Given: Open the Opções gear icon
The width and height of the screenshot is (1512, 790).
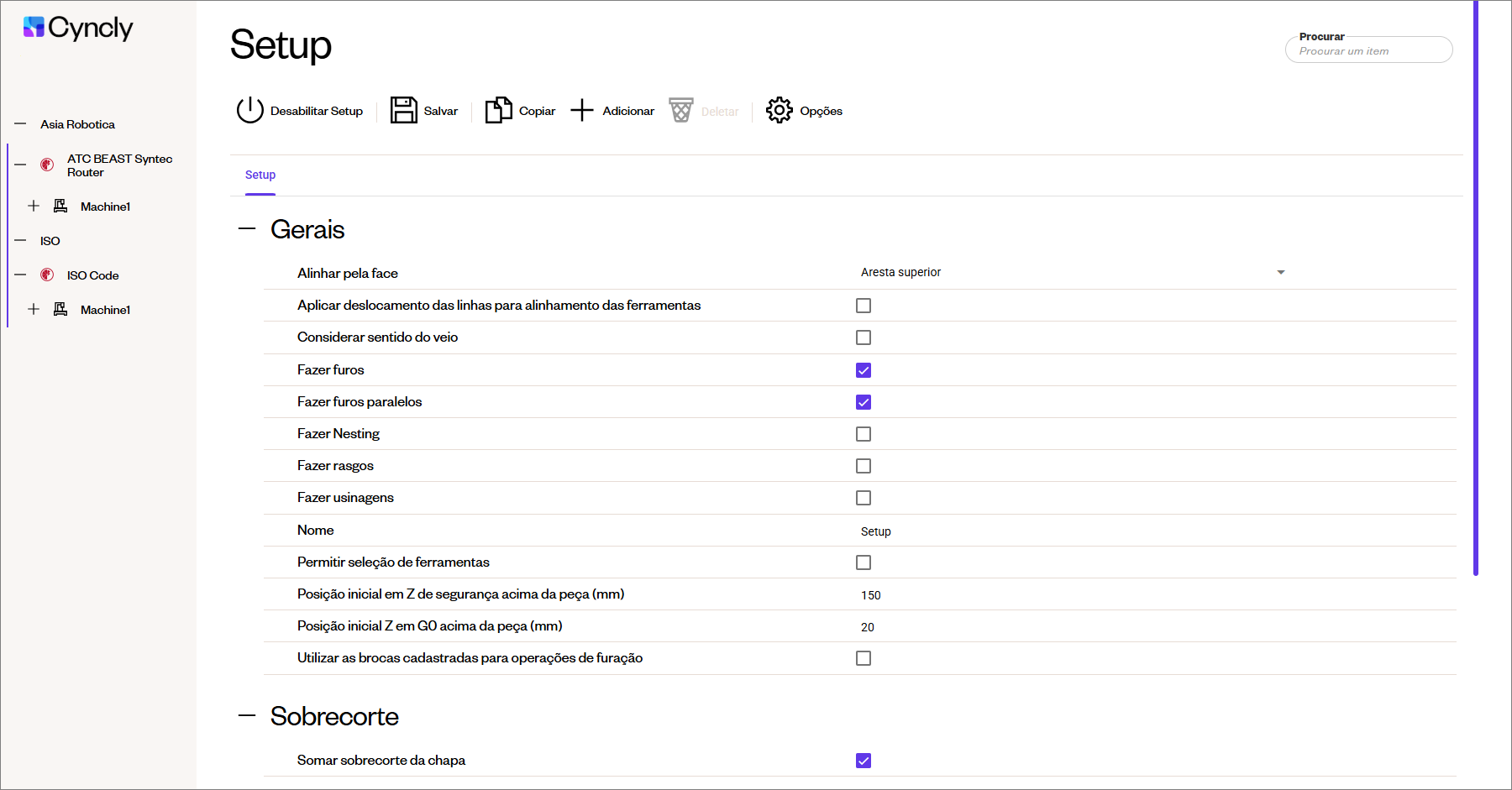Looking at the screenshot, I should click(779, 110).
